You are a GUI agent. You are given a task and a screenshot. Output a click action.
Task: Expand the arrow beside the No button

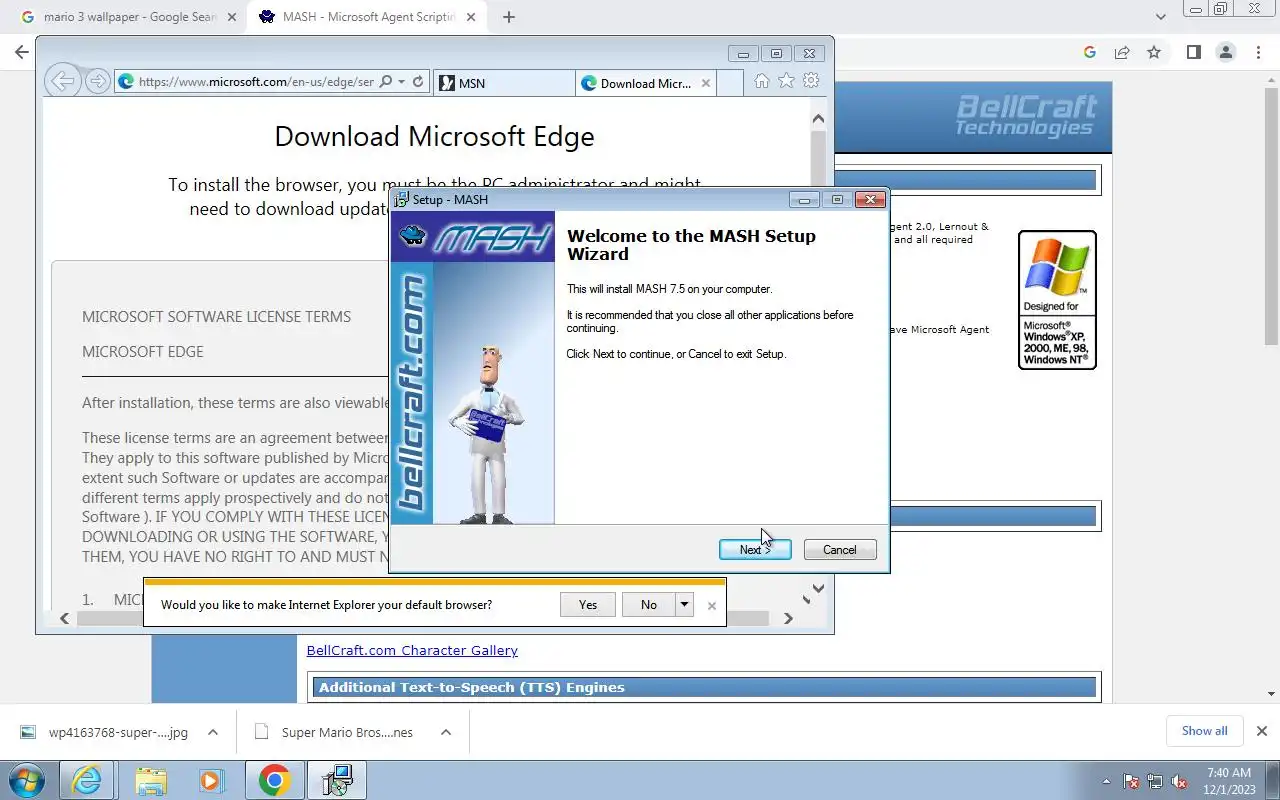[685, 604]
